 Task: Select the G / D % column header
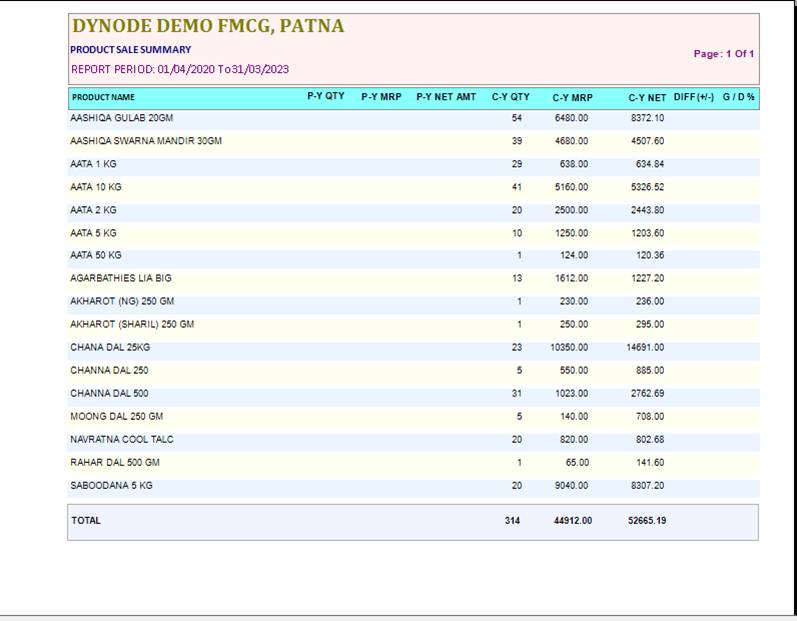click(x=739, y=97)
